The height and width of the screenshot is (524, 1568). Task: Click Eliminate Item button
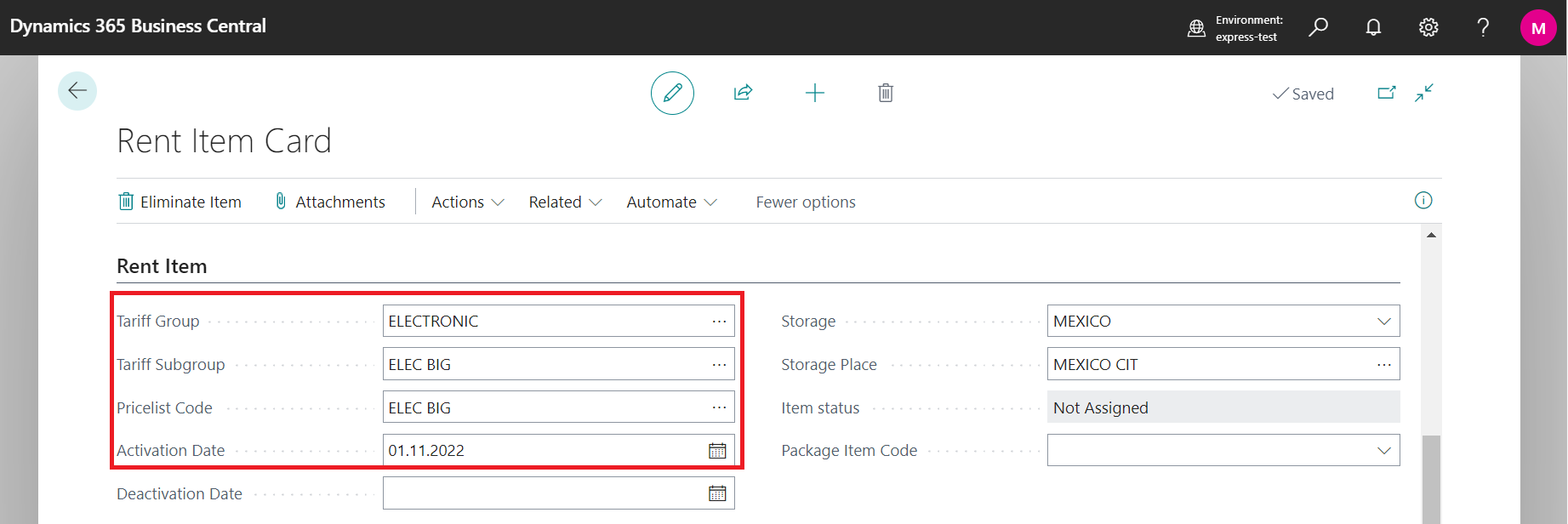click(x=180, y=202)
